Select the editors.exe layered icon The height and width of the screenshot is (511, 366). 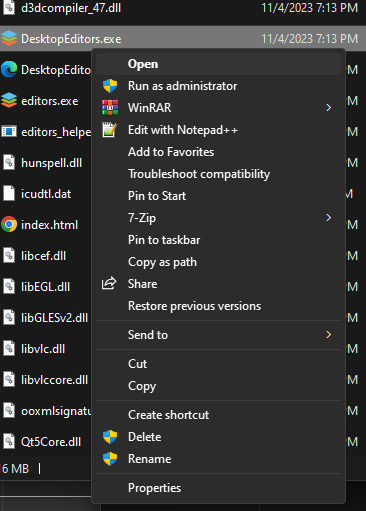9,100
